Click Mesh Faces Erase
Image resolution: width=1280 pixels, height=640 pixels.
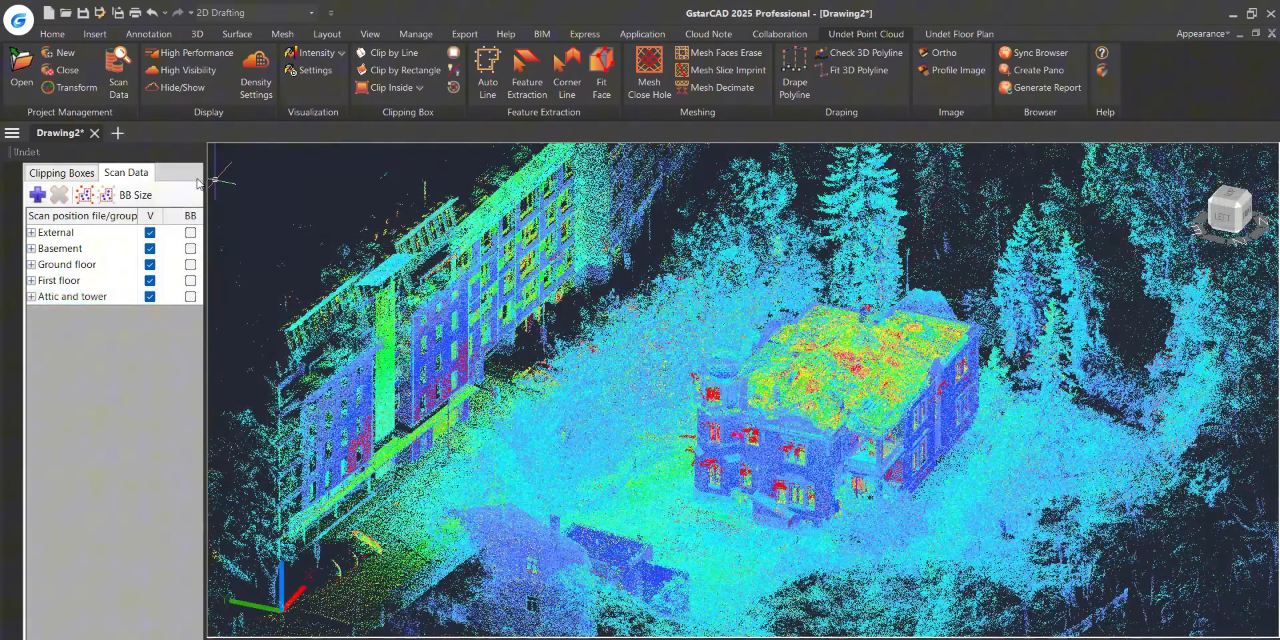click(x=718, y=53)
